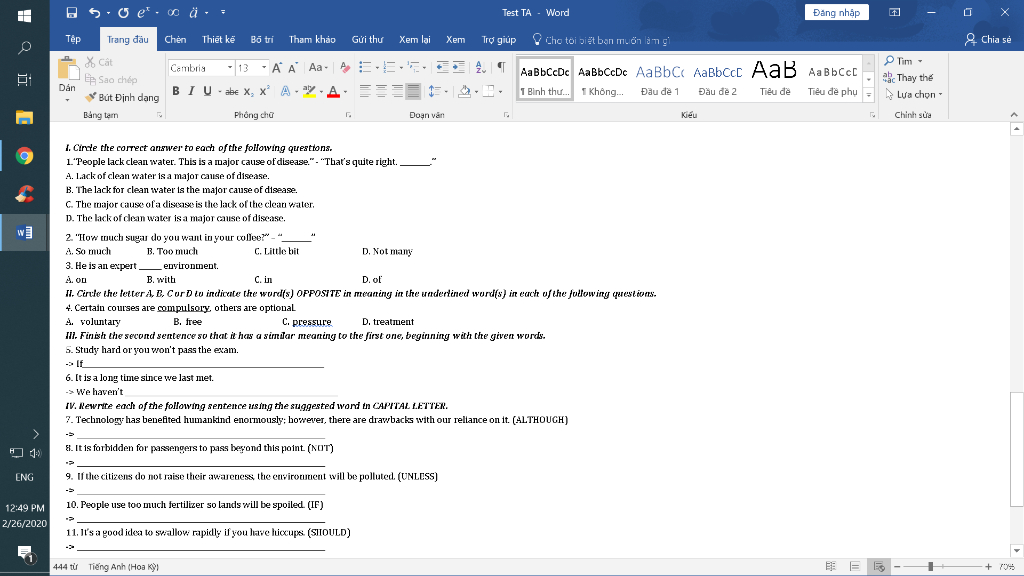
Task: Apply the Tiêu đề style
Action: coord(775,80)
